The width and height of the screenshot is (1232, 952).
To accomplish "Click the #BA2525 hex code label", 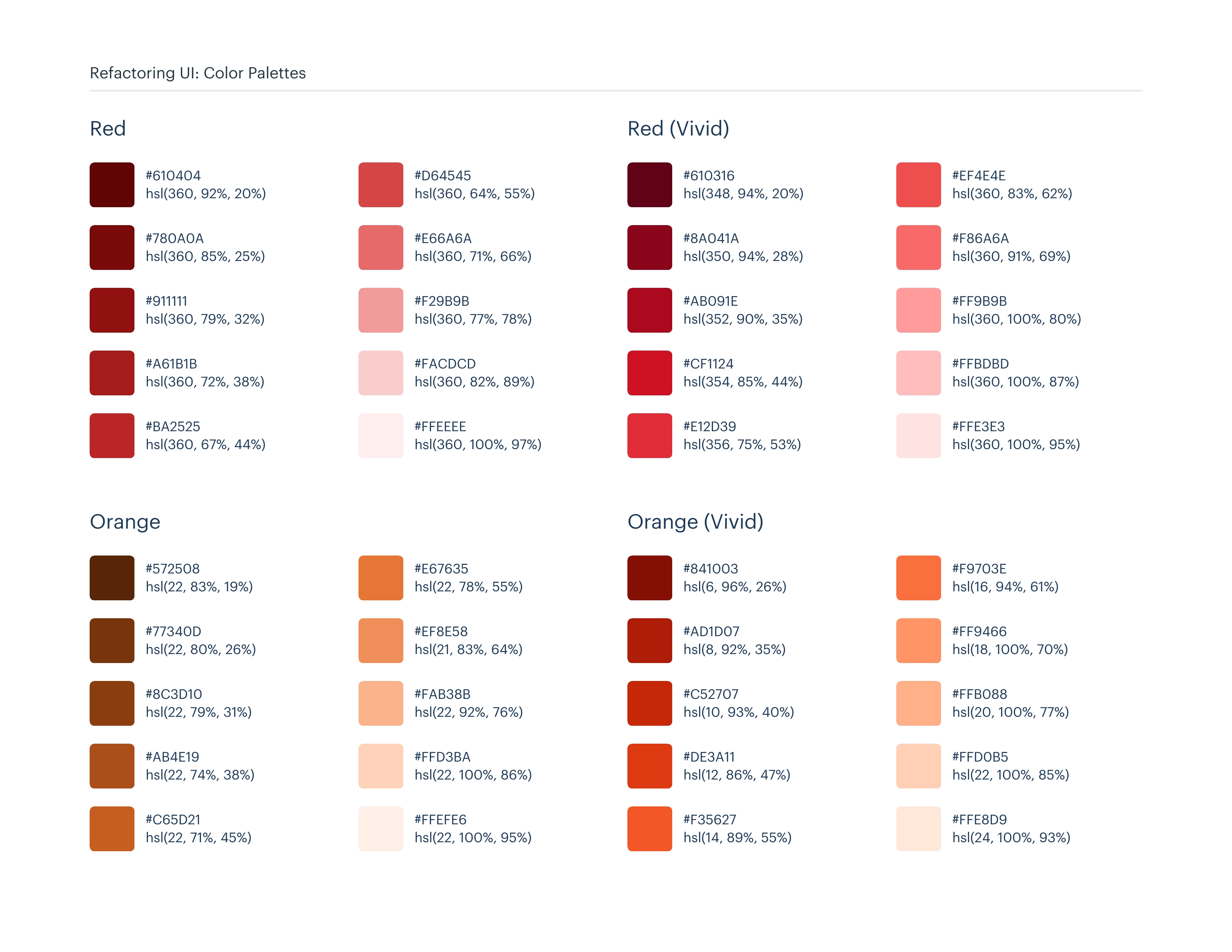I will point(173,426).
